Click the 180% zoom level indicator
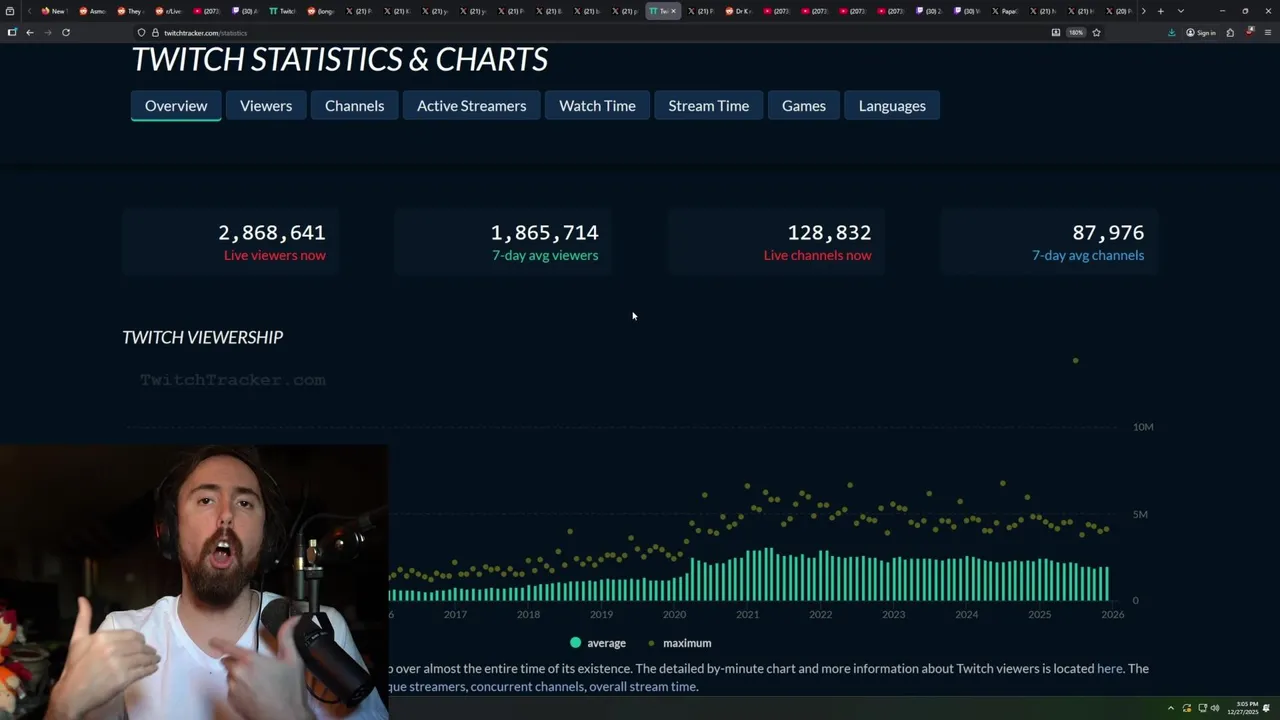 tap(1076, 33)
